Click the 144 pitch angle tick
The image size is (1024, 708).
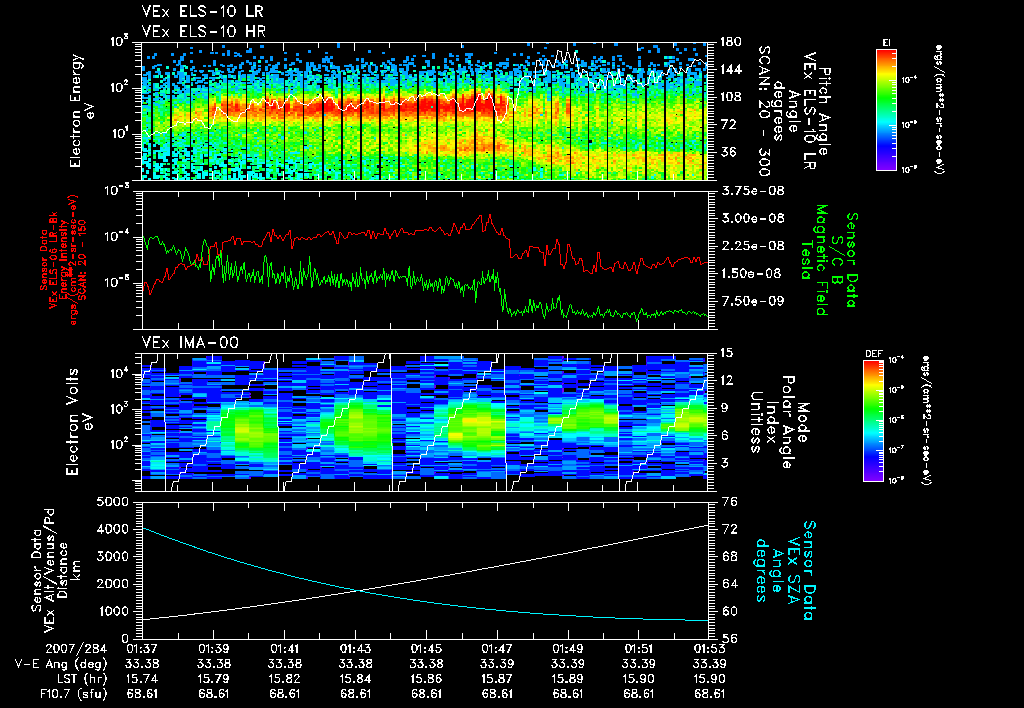[731, 69]
